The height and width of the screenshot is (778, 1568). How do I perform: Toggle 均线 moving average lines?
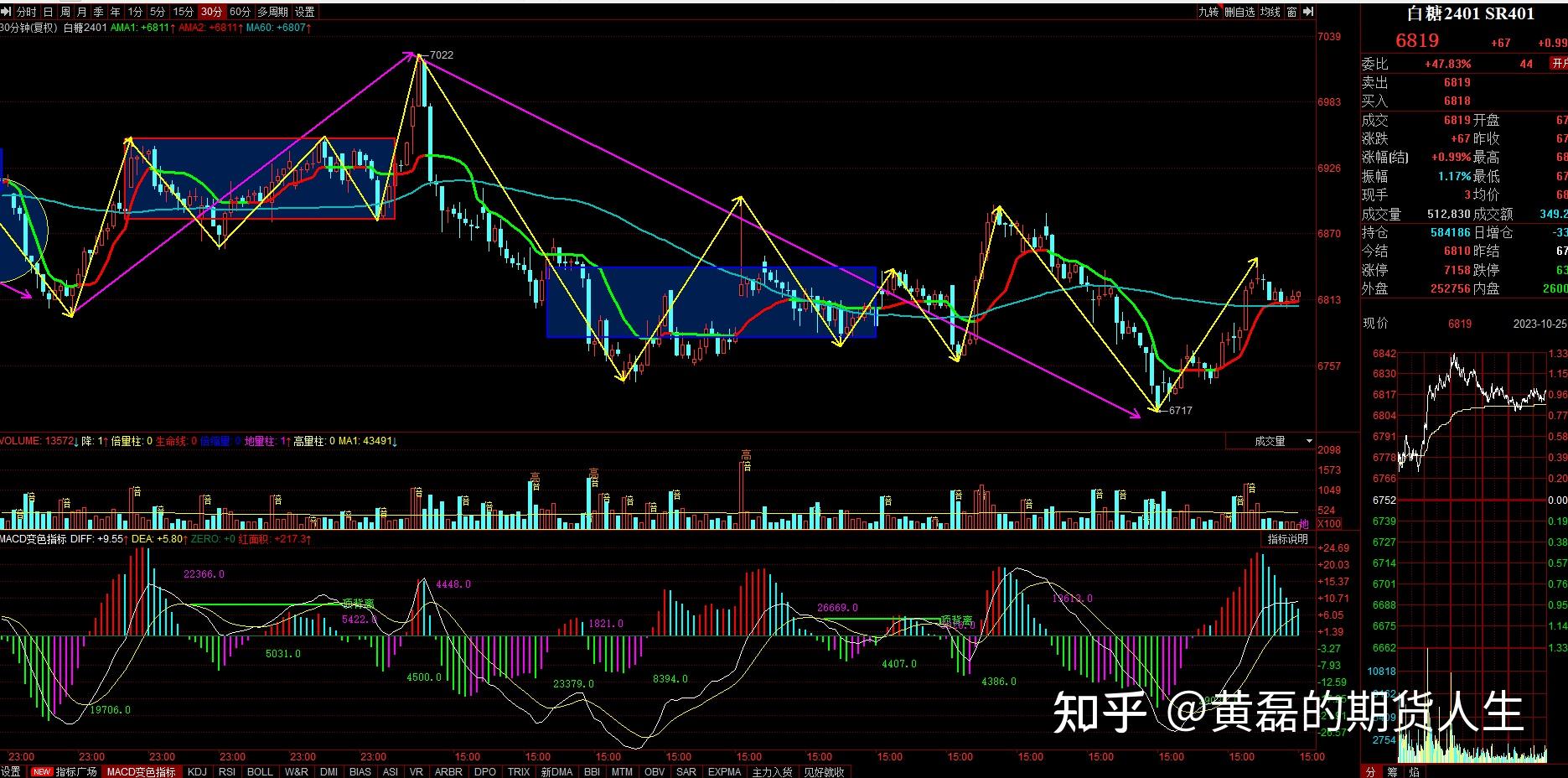point(1270,12)
